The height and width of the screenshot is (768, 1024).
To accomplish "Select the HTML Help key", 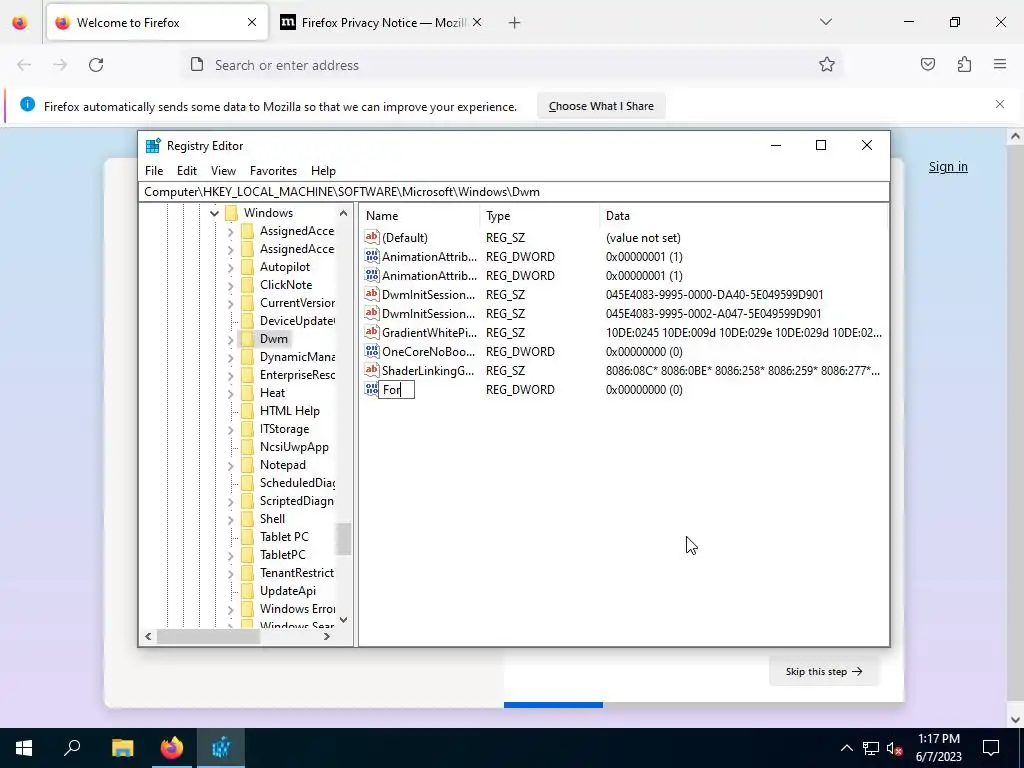I will [x=289, y=411].
